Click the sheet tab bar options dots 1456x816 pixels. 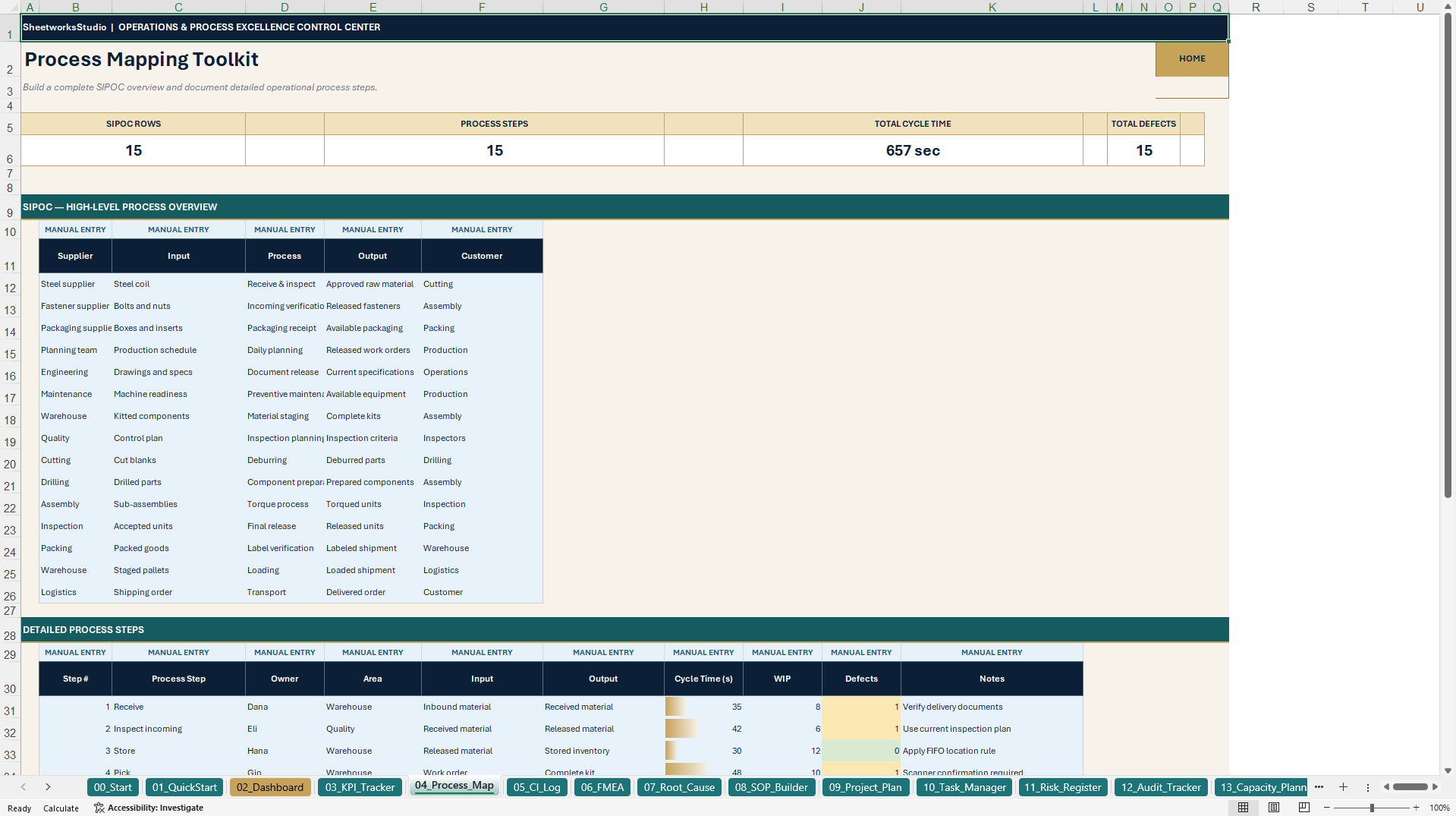point(1368,787)
